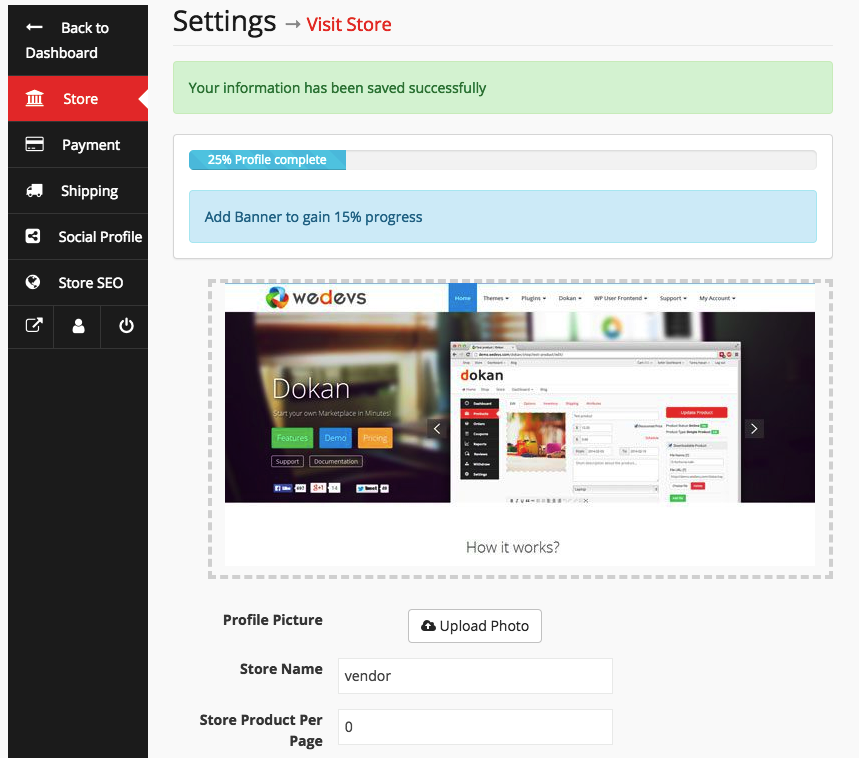Click the Upload Photo button

click(x=474, y=626)
